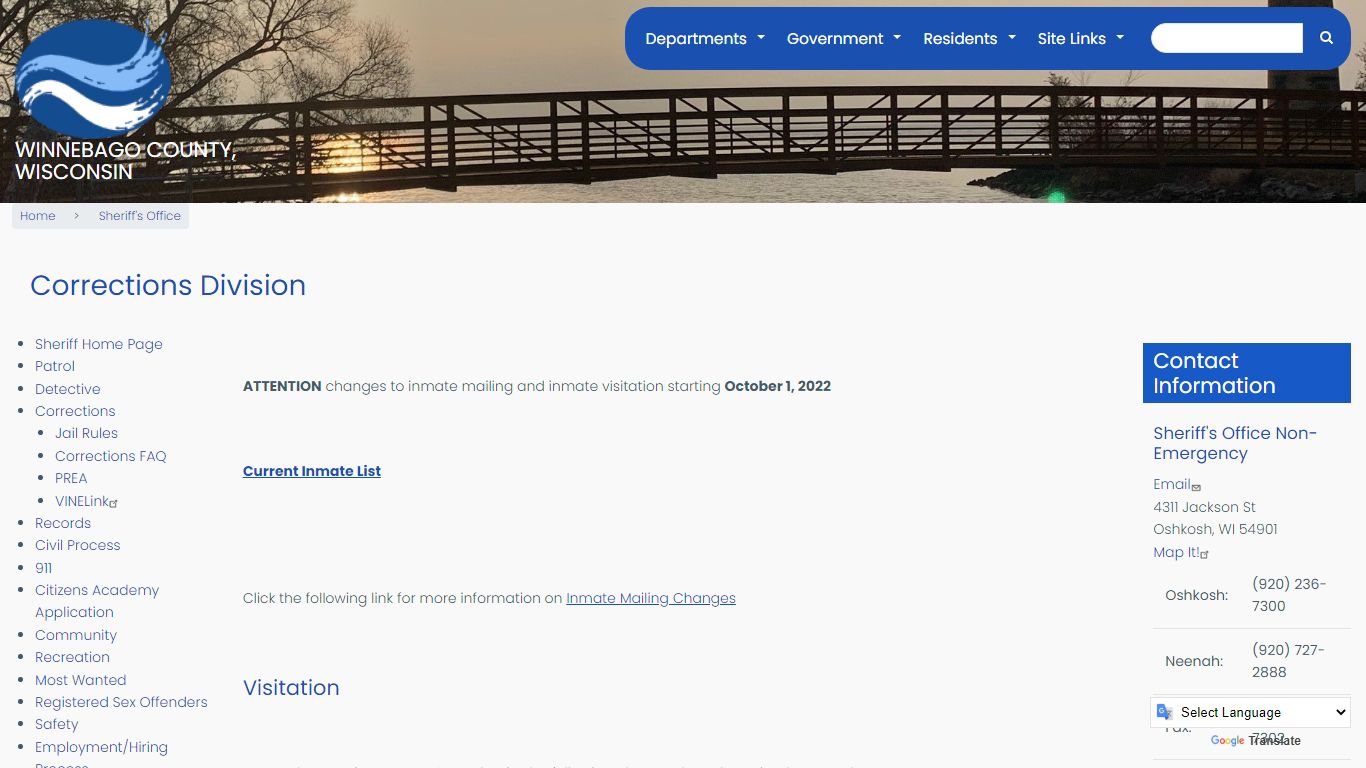Open the PREA sidebar link
1366x768 pixels.
click(71, 478)
